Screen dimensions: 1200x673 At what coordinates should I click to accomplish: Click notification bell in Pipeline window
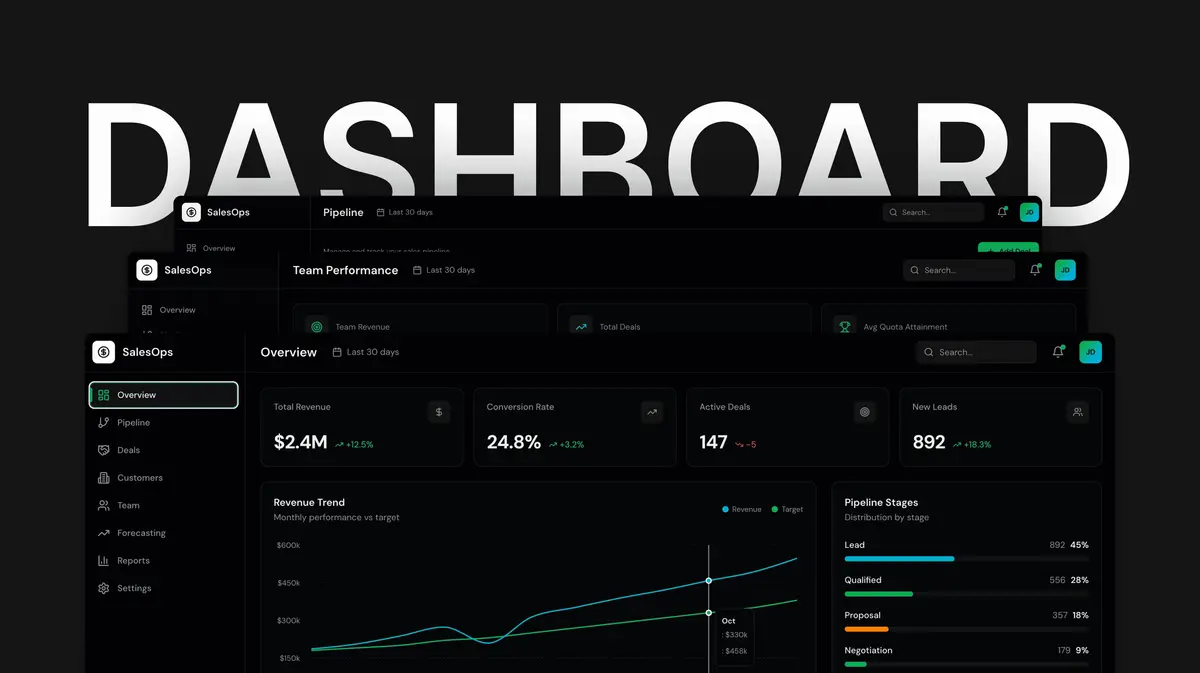(x=1002, y=212)
